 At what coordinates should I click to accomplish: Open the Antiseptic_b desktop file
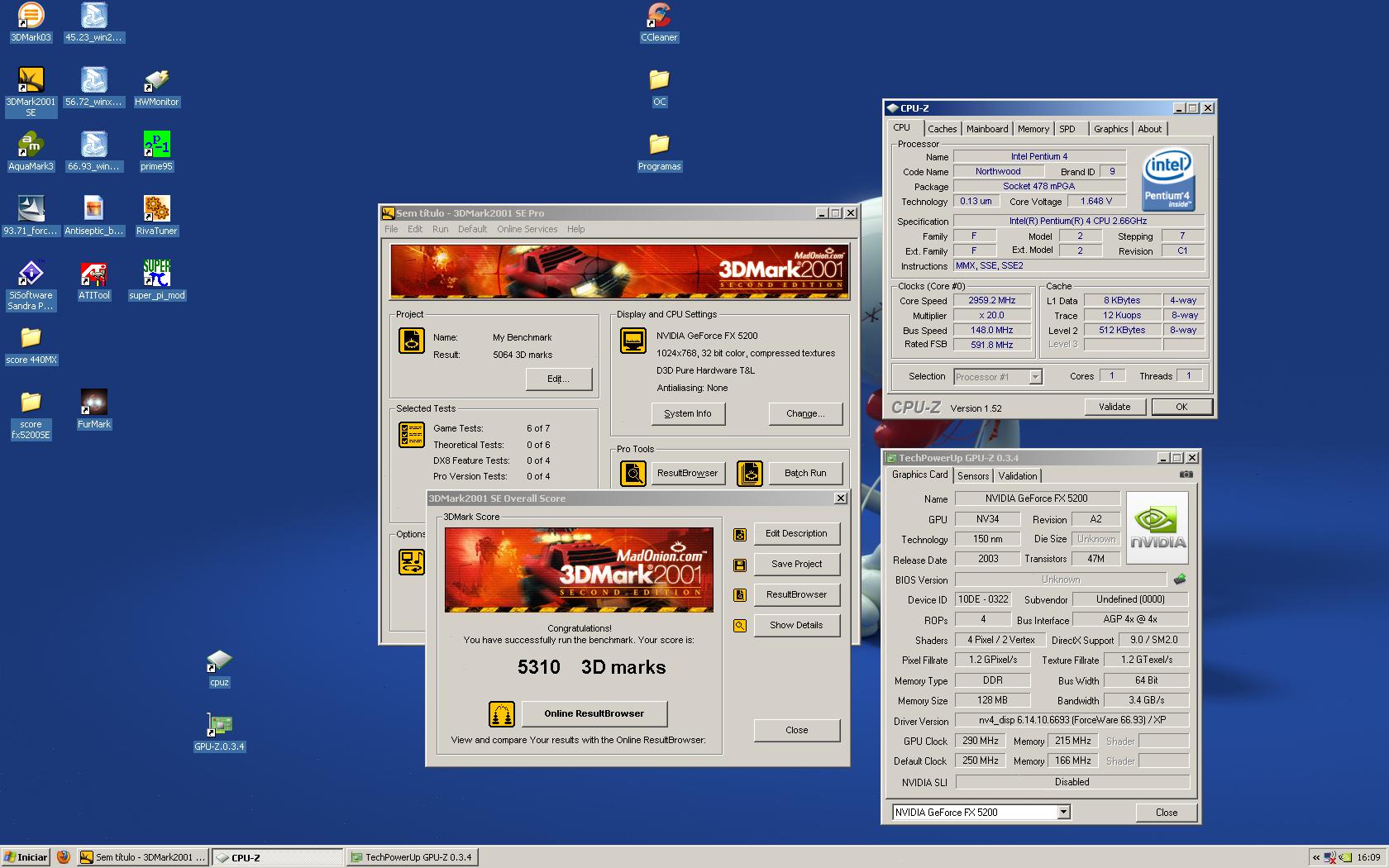[93, 216]
